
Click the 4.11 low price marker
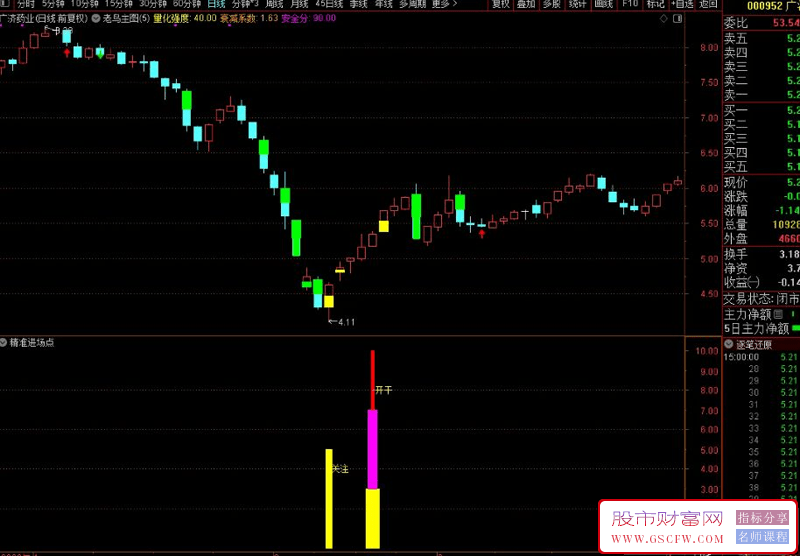pos(342,322)
